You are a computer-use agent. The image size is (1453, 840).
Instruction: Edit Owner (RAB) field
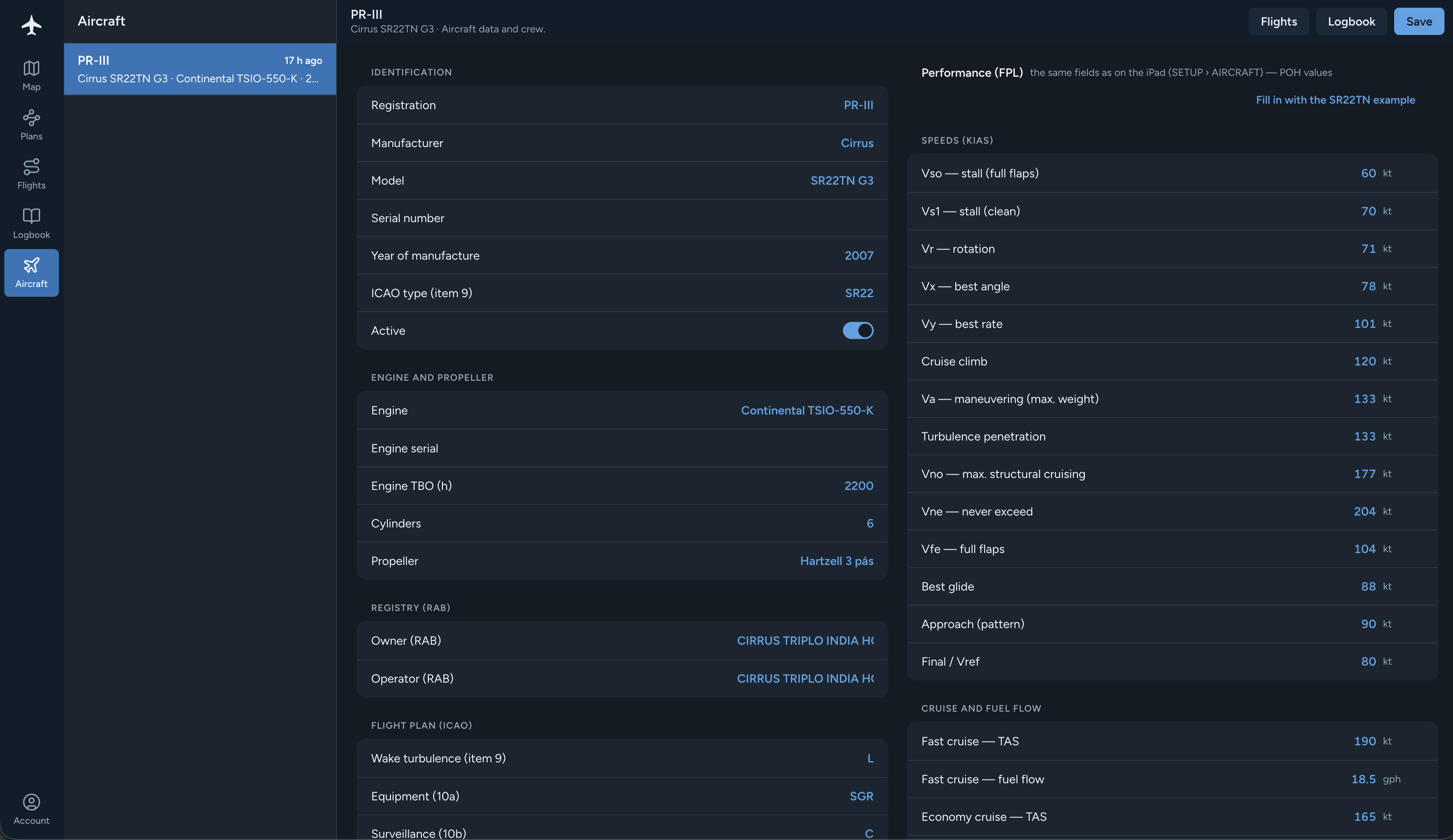[x=622, y=640]
